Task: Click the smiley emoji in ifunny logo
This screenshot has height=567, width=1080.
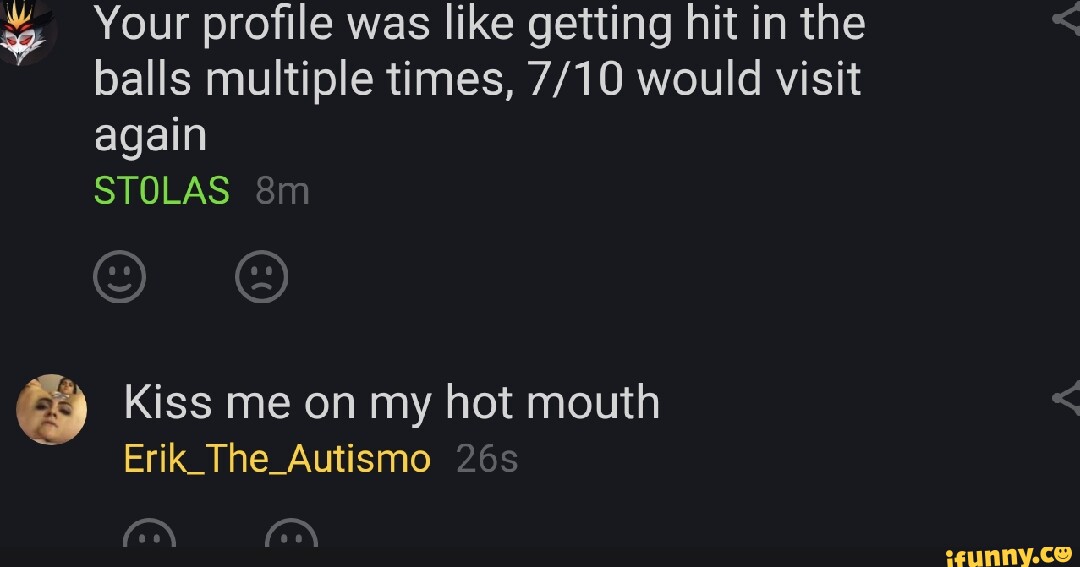Action: (1063, 551)
